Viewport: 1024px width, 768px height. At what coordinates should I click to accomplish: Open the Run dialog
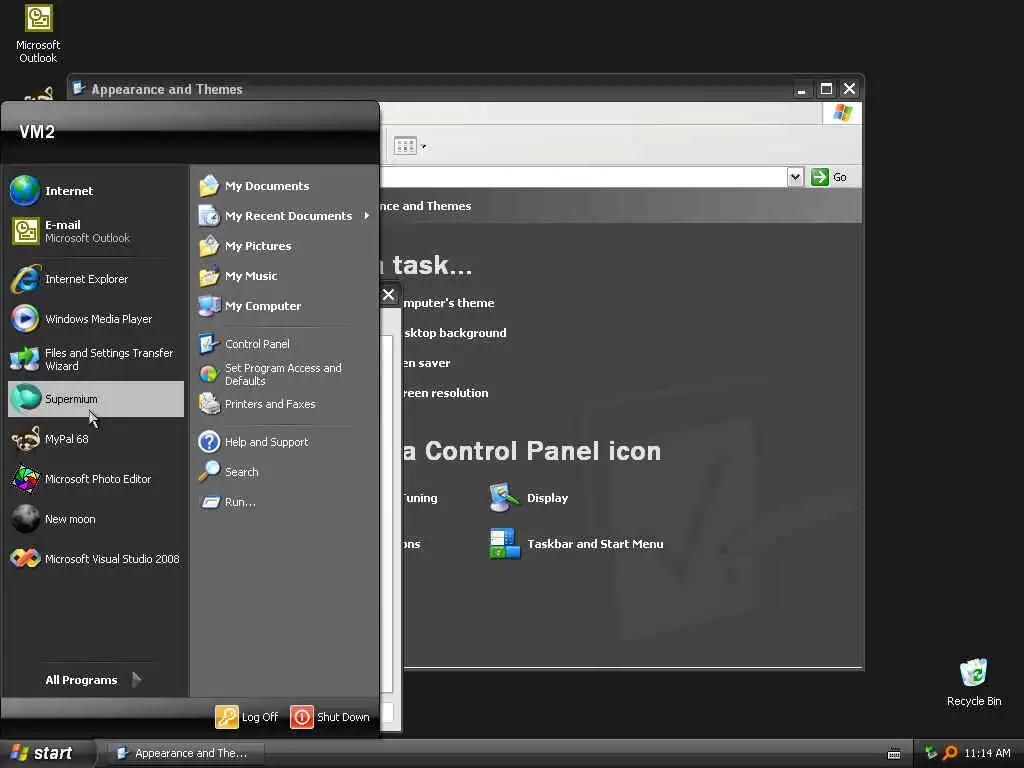285,502
